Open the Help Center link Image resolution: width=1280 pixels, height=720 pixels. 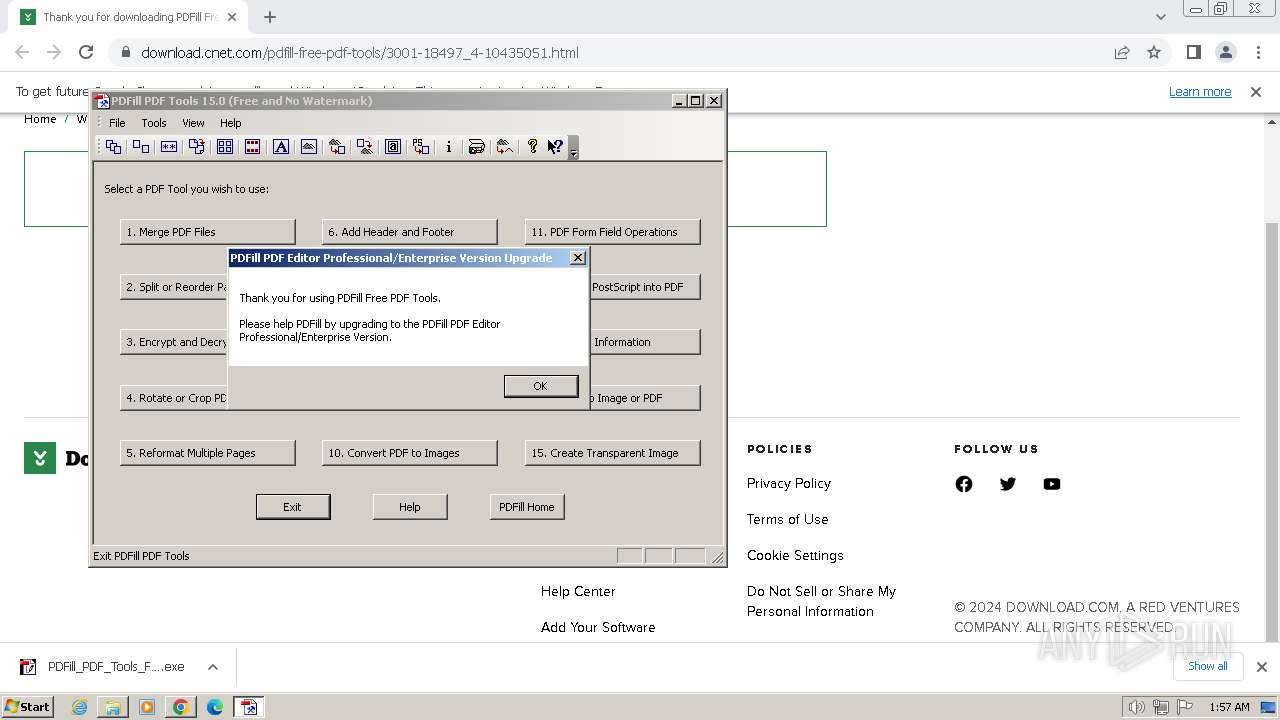point(578,591)
